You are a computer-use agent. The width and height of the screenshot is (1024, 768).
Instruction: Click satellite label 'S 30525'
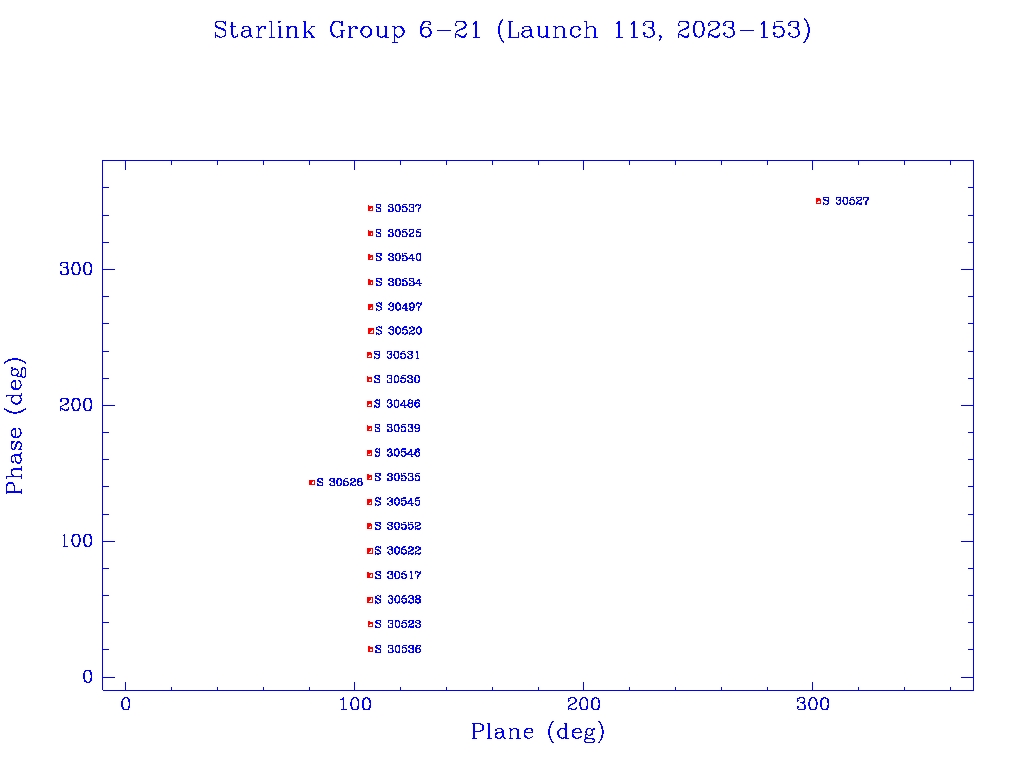(398, 233)
